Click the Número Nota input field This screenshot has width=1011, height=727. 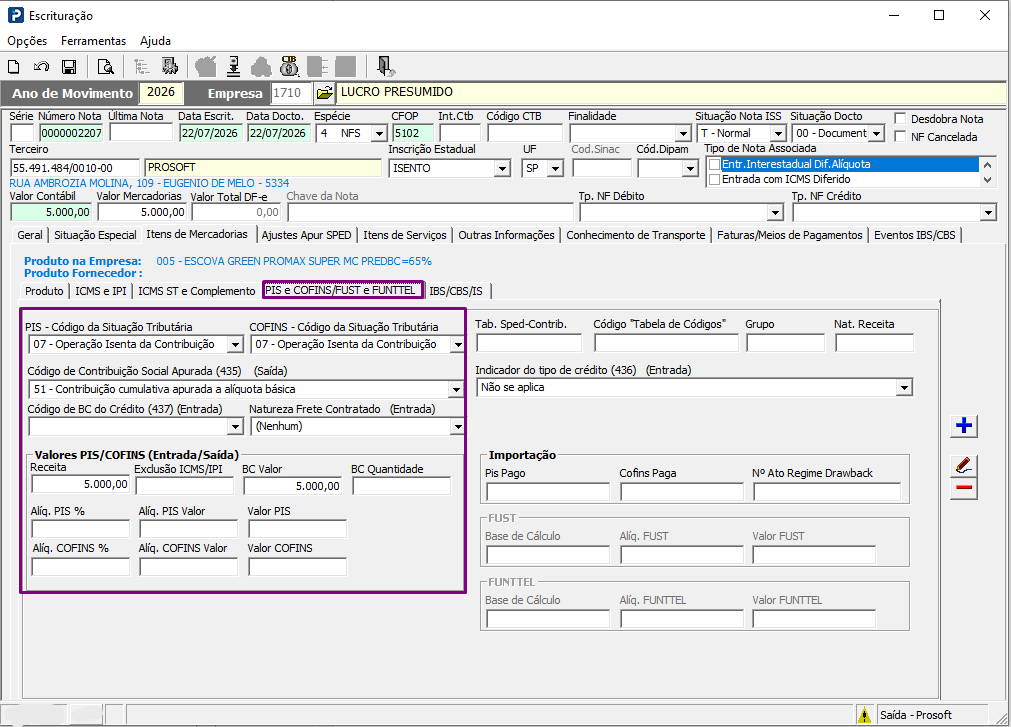[x=70, y=133]
